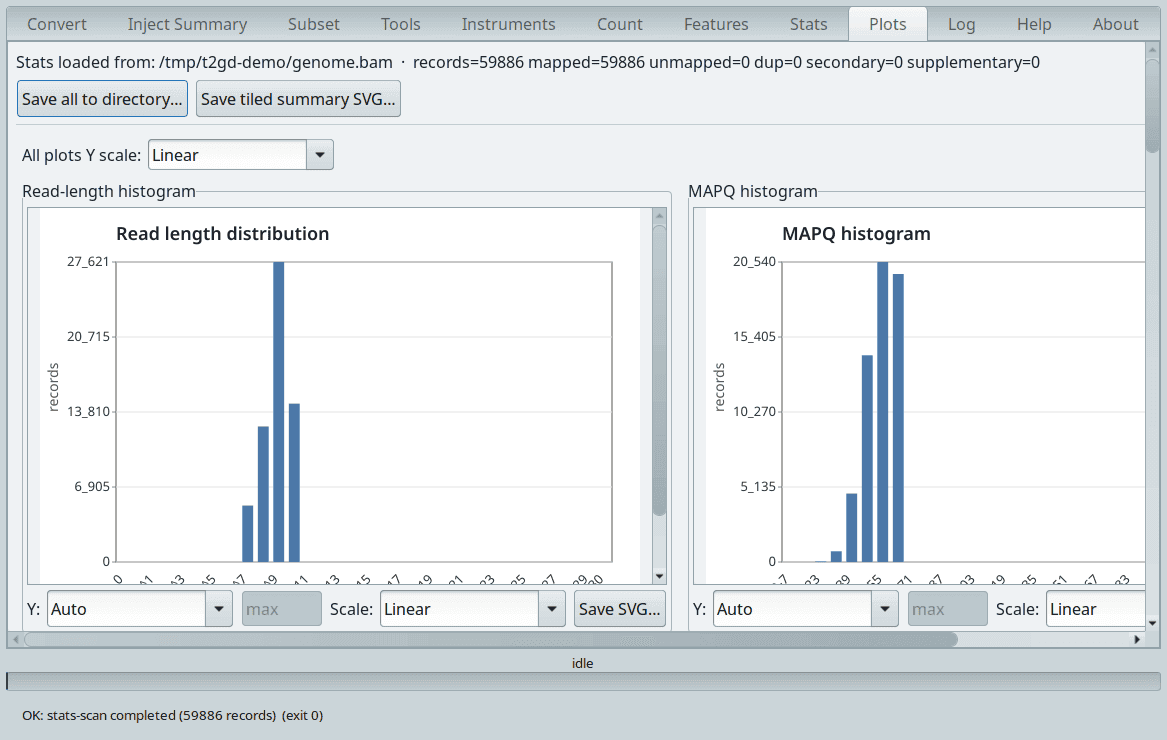Switch to the About tab
The image size is (1167, 740).
[x=1115, y=25]
